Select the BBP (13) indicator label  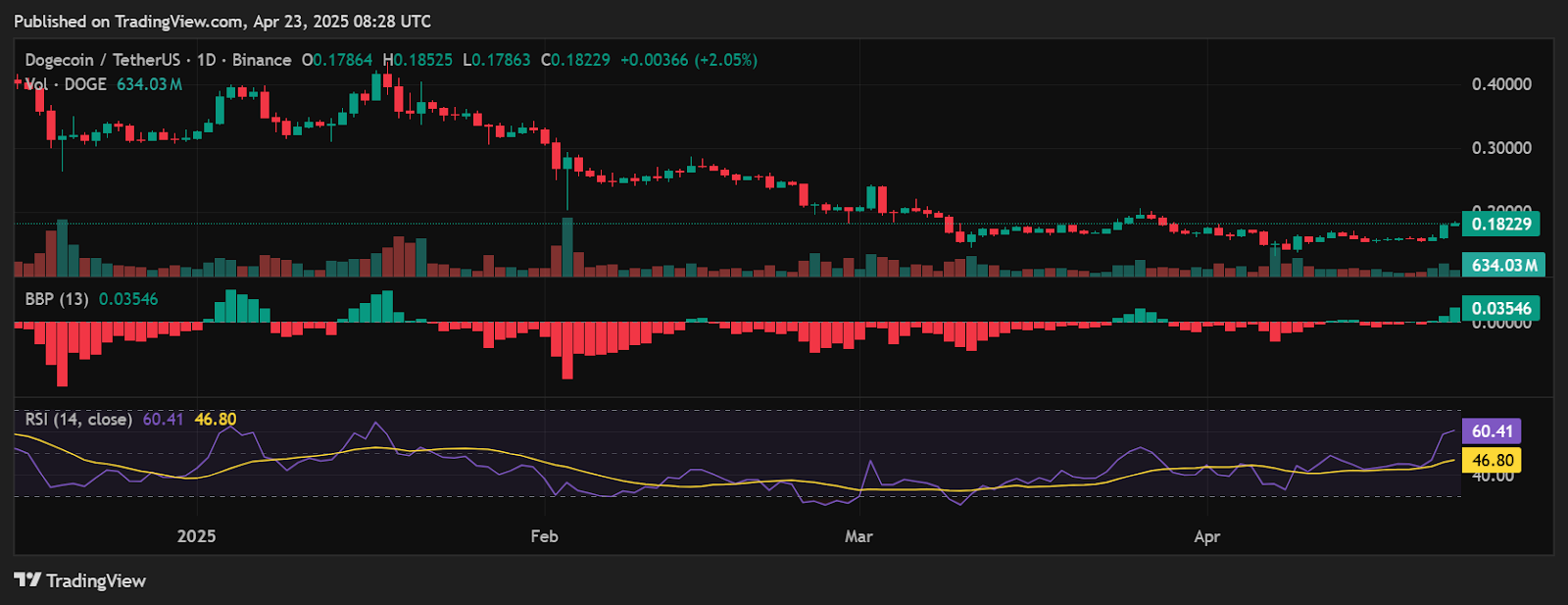coord(57,299)
